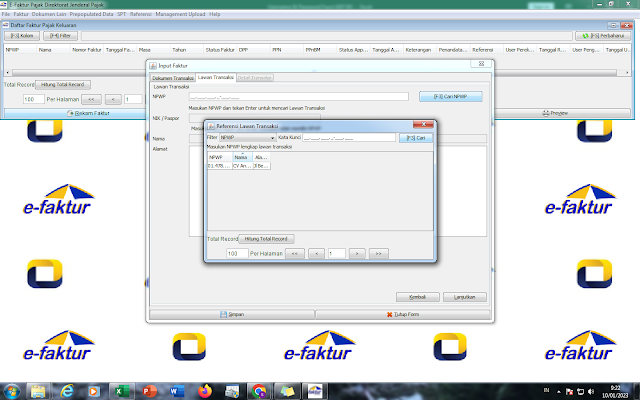
Task: Open the sticky notes taskbar icon
Action: pyautogui.click(x=287, y=391)
